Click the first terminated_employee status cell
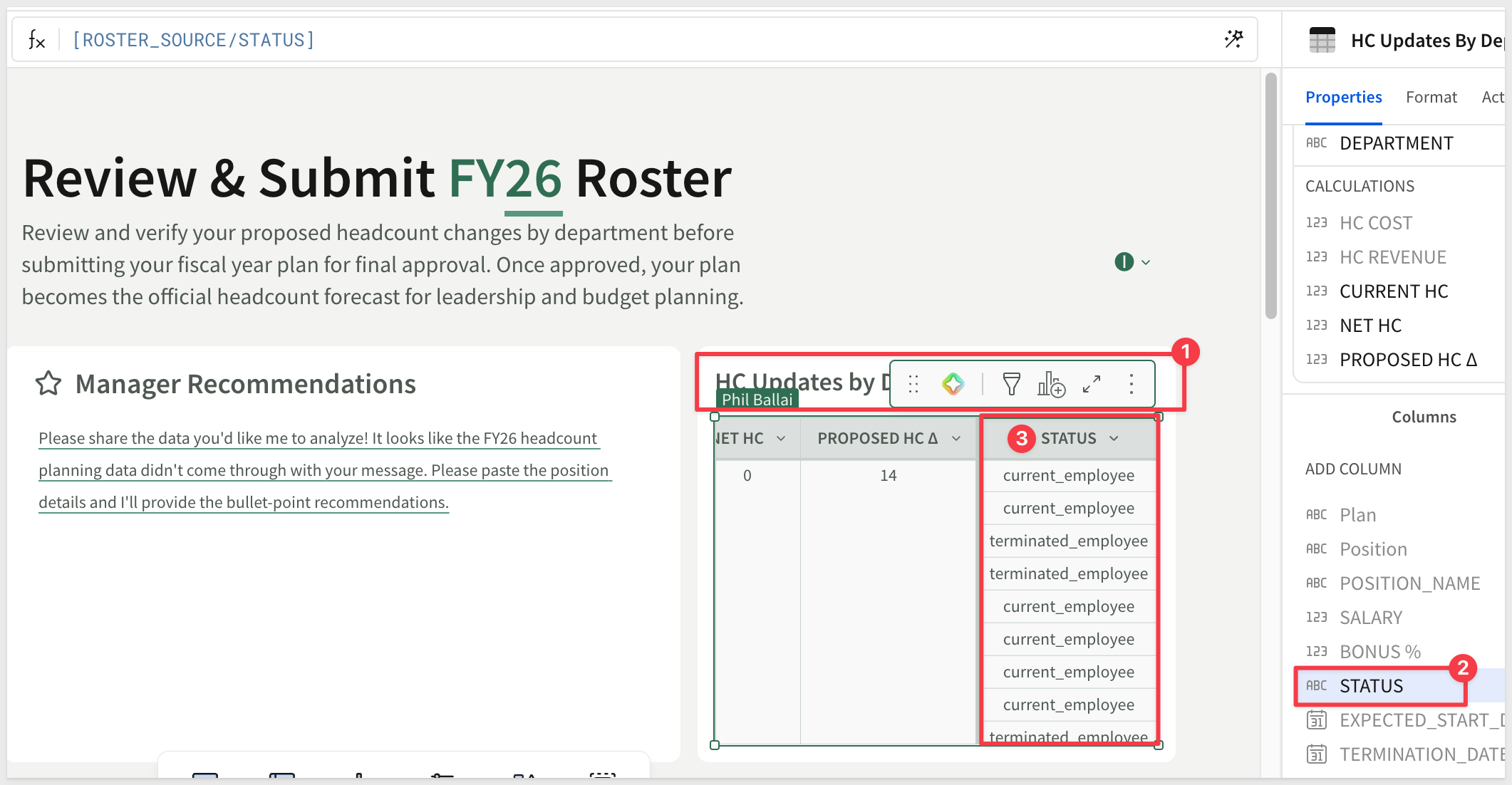Image resolution: width=1512 pixels, height=785 pixels. (1068, 541)
